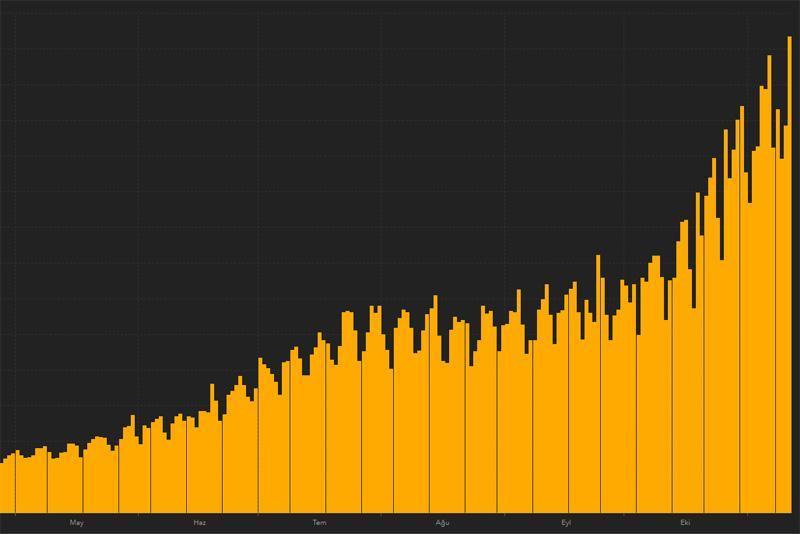The image size is (800, 534).
Task: Select the second-tallest spike before the final bar
Action: (769, 290)
